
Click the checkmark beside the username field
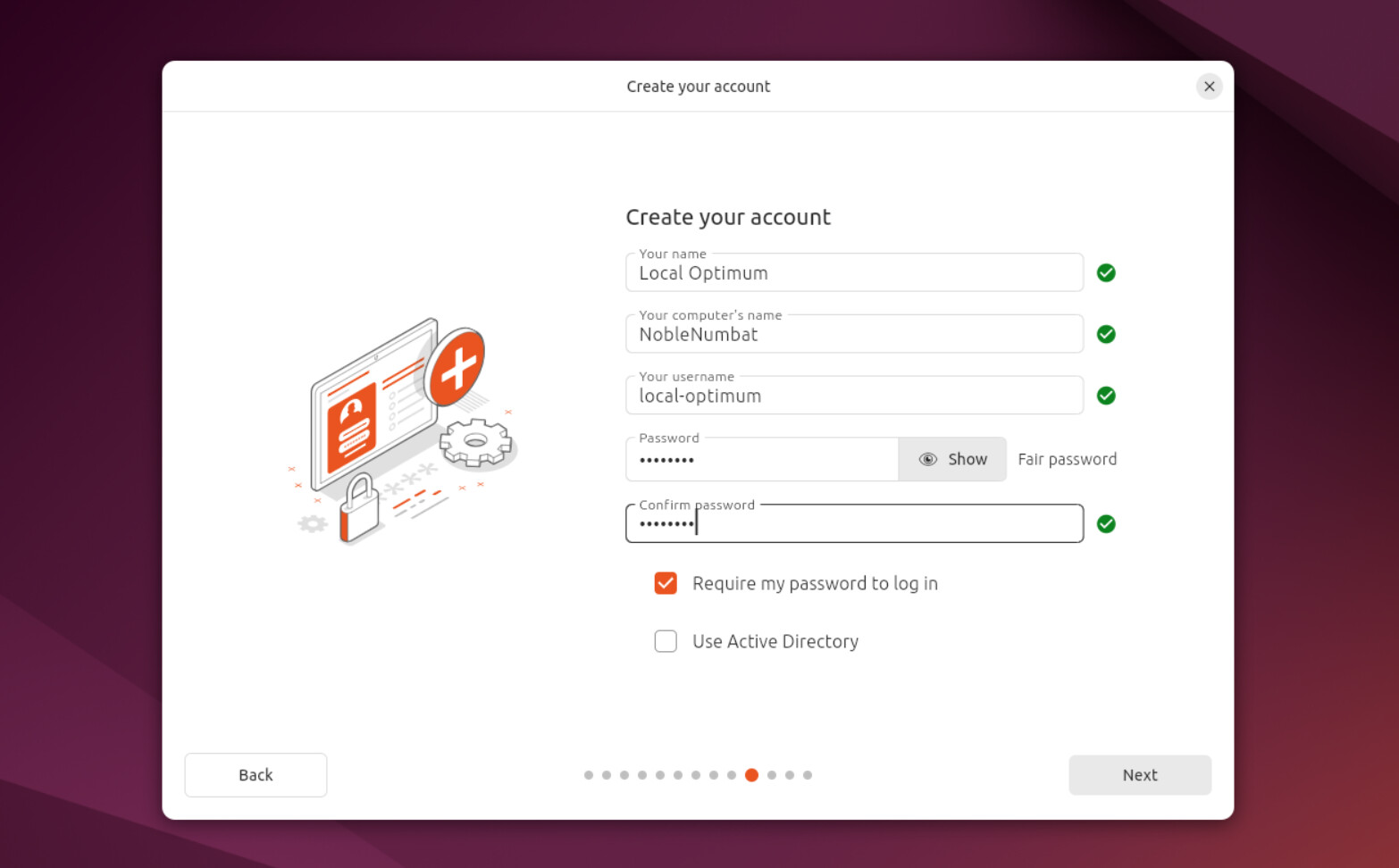click(1105, 396)
